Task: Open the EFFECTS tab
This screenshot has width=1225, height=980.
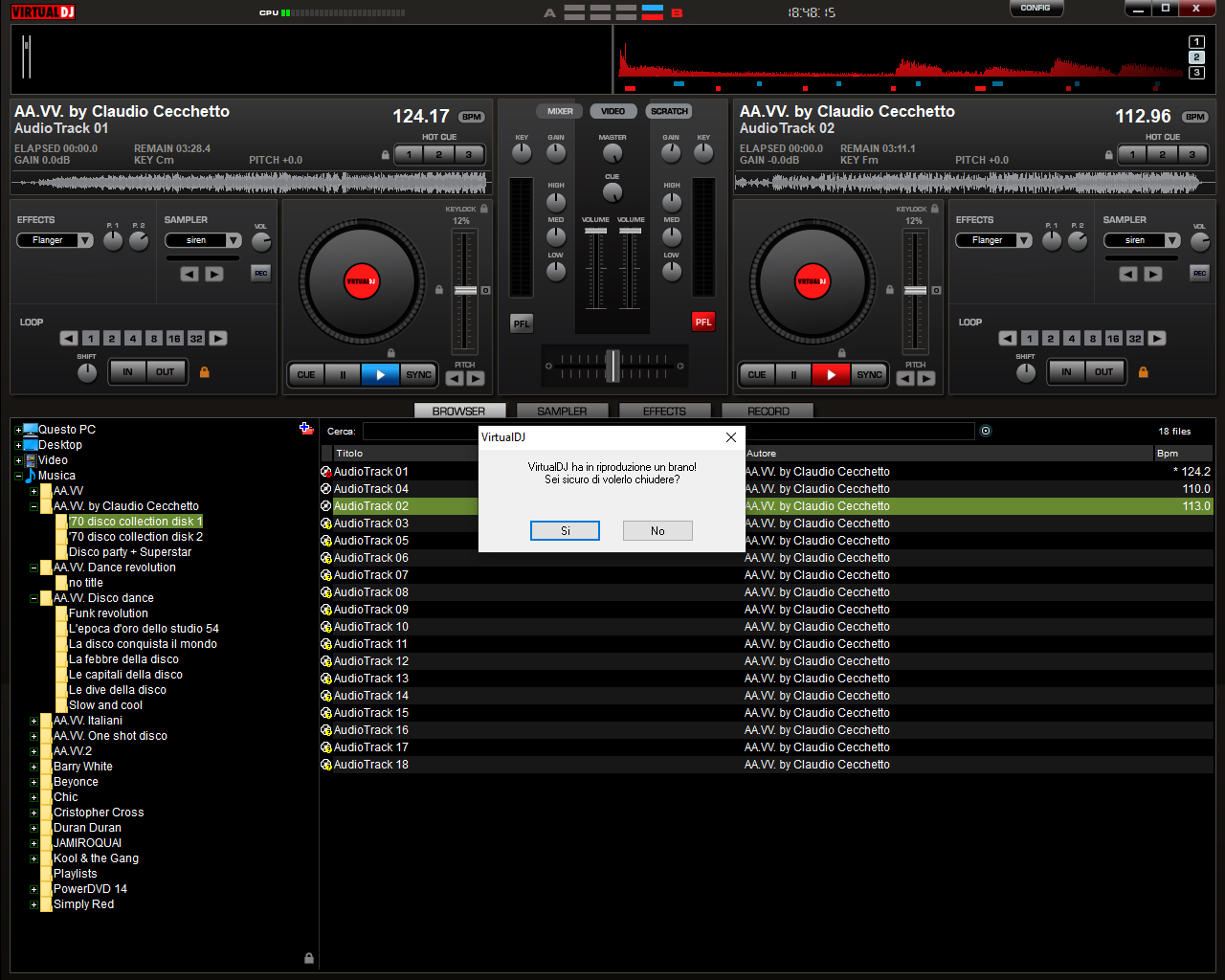Action: (x=664, y=411)
